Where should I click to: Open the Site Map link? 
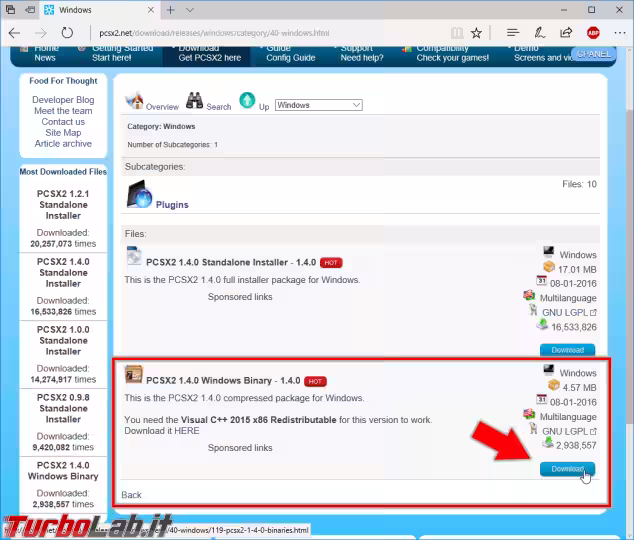(63, 133)
